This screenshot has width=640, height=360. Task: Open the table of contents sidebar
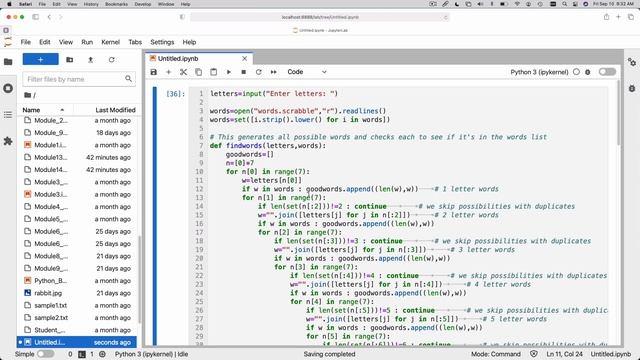click(x=8, y=115)
